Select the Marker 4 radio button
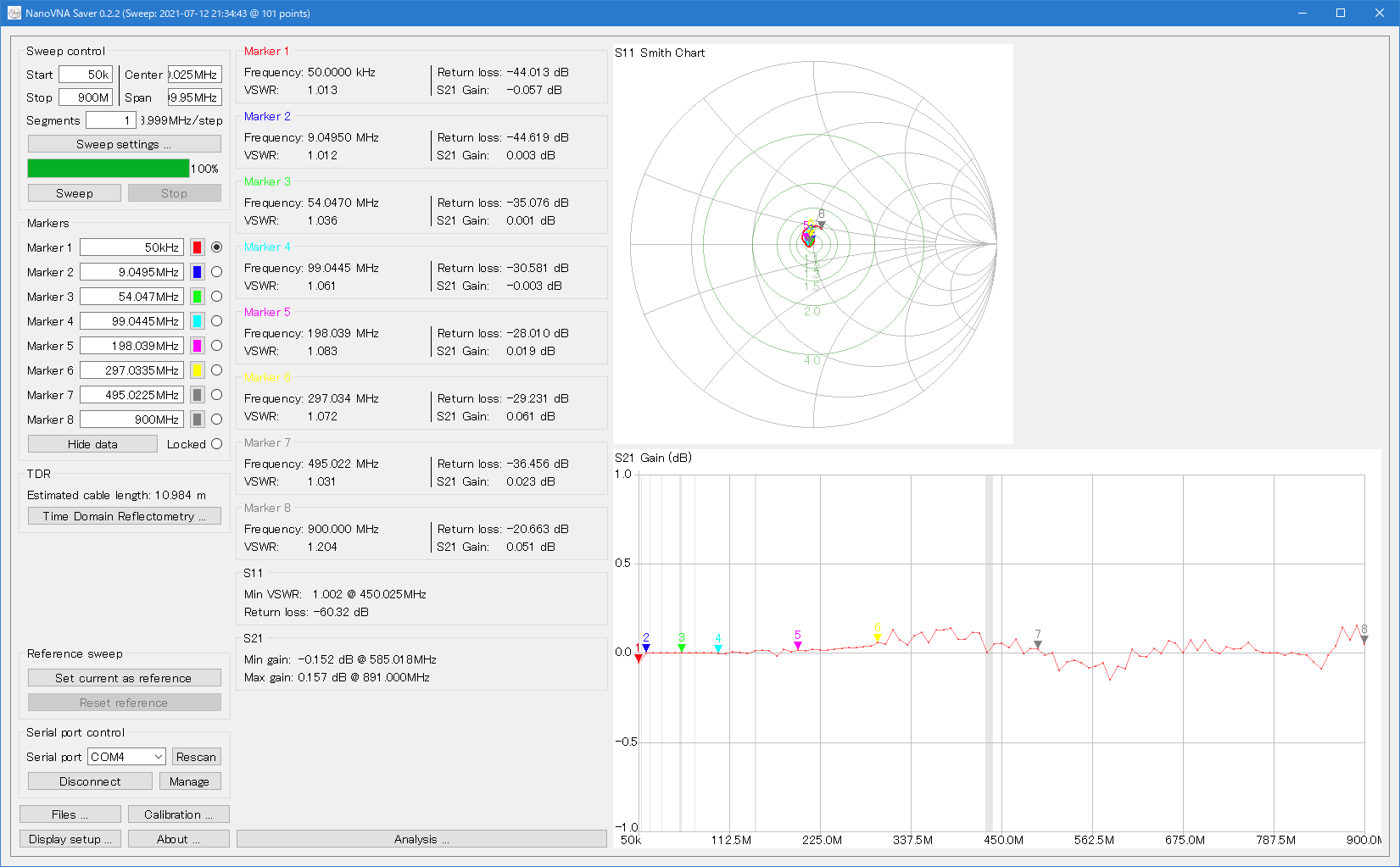This screenshot has height=867, width=1400. 217,321
